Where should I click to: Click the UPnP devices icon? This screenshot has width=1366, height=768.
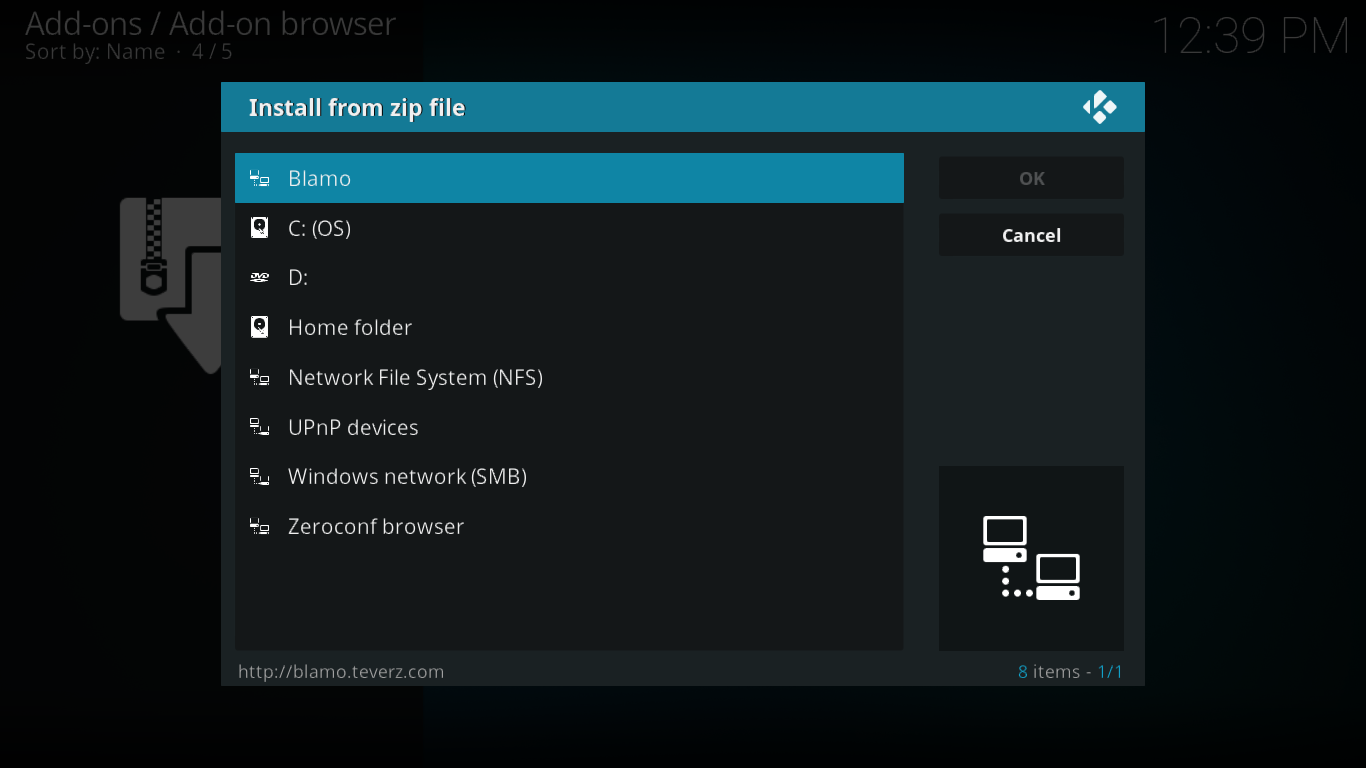tap(259, 427)
